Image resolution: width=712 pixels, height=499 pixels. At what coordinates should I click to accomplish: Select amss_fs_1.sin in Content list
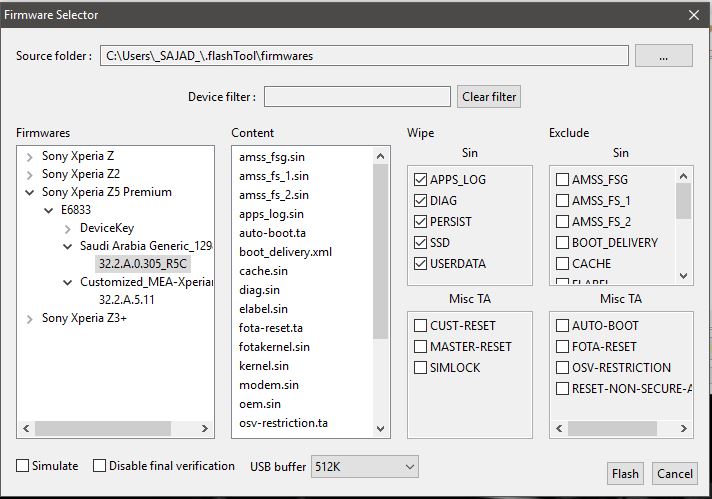tap(274, 176)
